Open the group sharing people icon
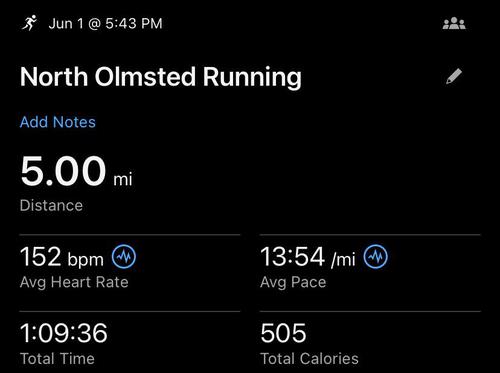The image size is (500, 373). point(454,23)
